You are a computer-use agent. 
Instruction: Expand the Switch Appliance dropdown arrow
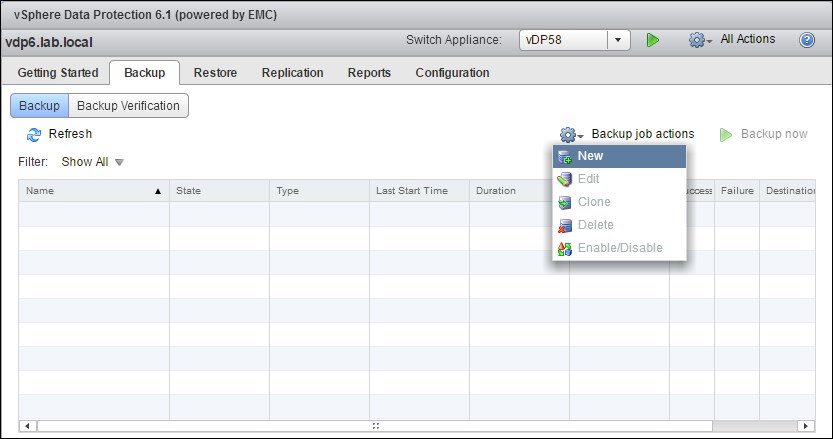[618, 40]
